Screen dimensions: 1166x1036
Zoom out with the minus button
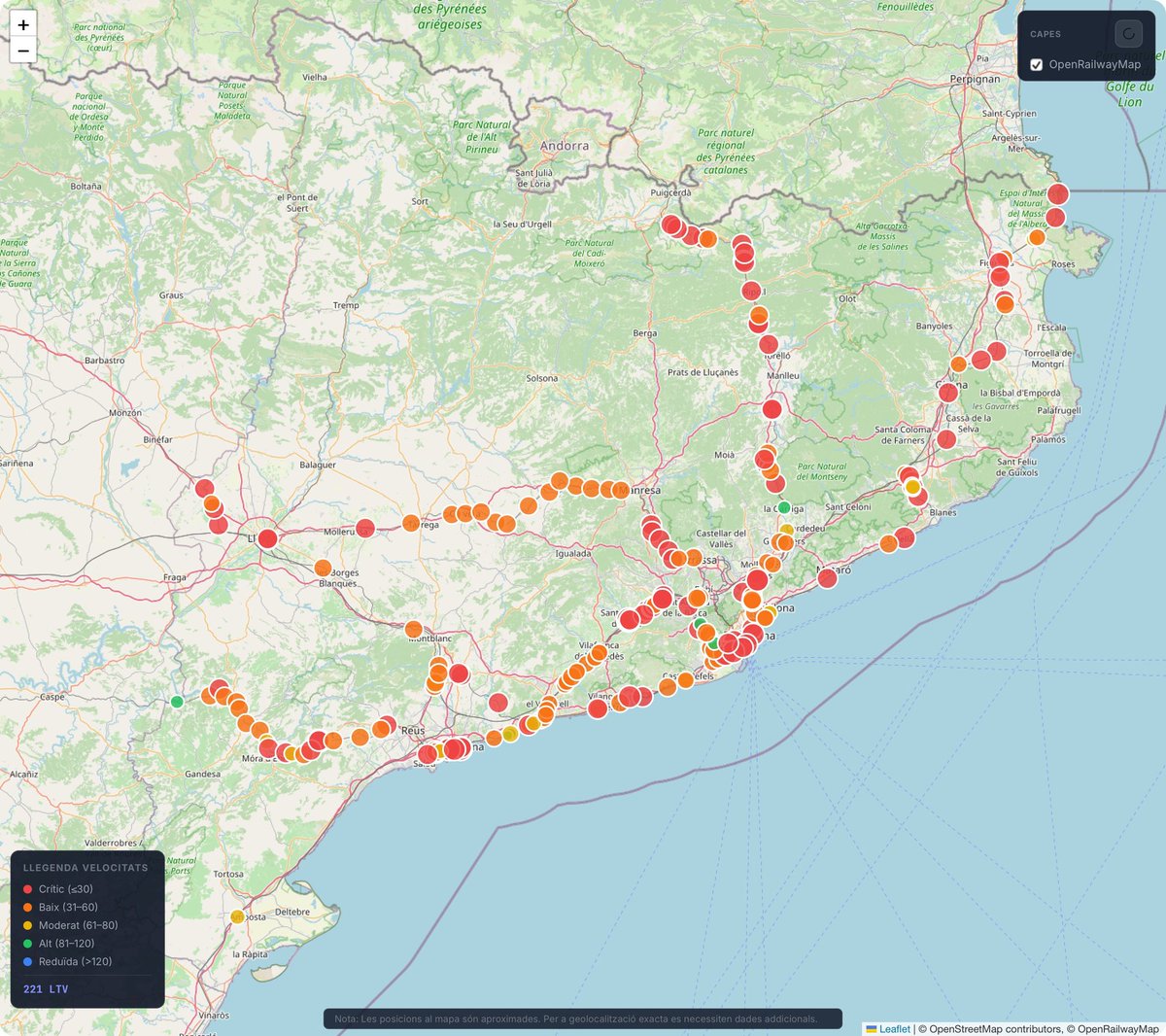pos(23,51)
